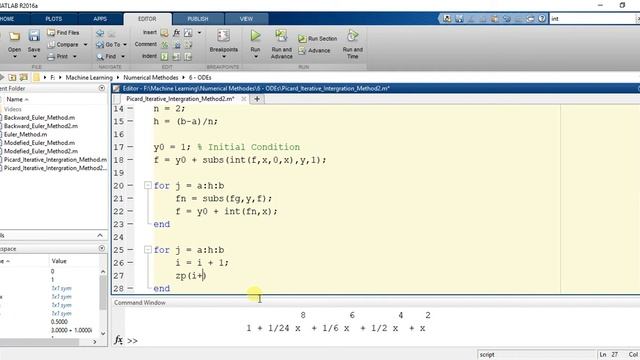This screenshot has width=640, height=360.
Task: Select Euler_Method.m in file list
Action: coord(25,134)
